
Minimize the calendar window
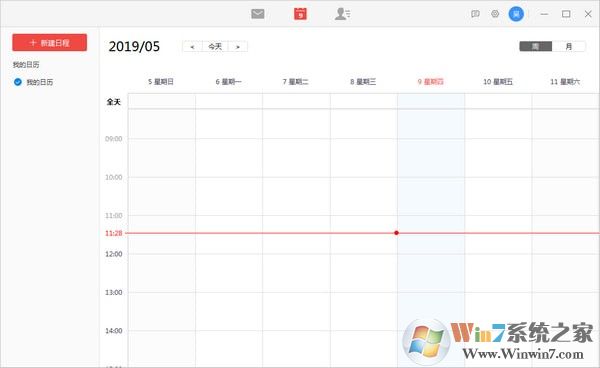pyautogui.click(x=544, y=14)
